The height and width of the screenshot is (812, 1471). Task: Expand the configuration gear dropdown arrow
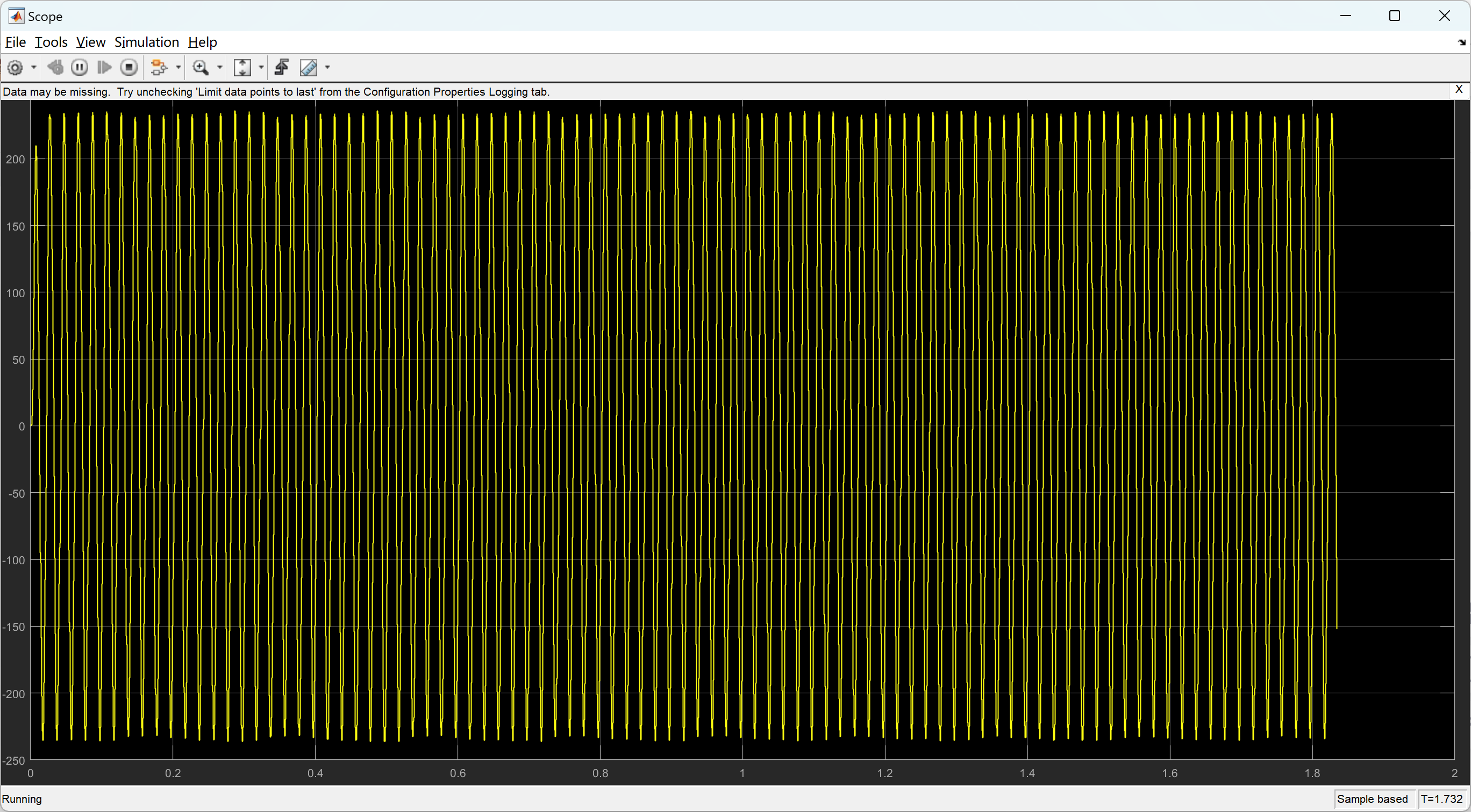tap(34, 68)
